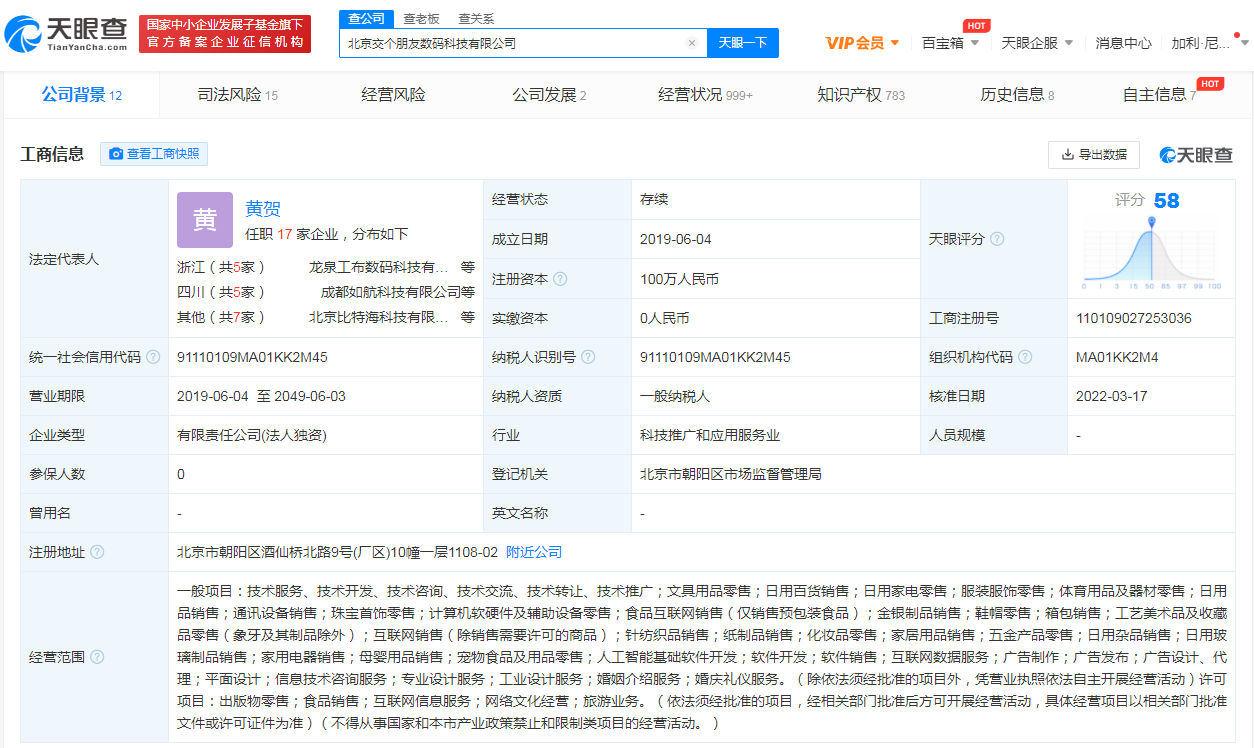Open the VIP会员 dropdown

[x=863, y=43]
